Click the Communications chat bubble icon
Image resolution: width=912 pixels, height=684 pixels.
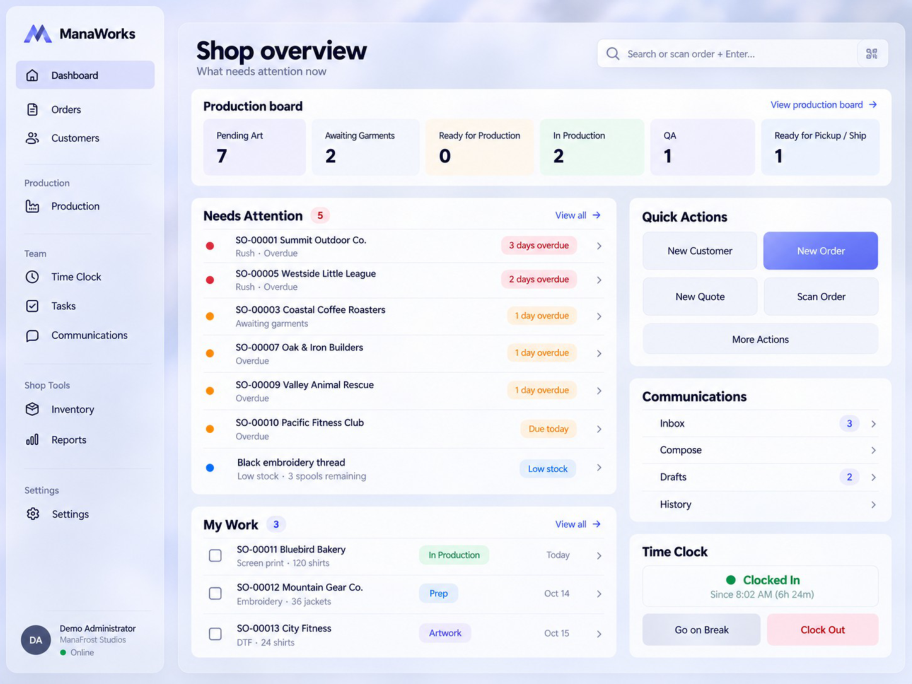pyautogui.click(x=33, y=336)
